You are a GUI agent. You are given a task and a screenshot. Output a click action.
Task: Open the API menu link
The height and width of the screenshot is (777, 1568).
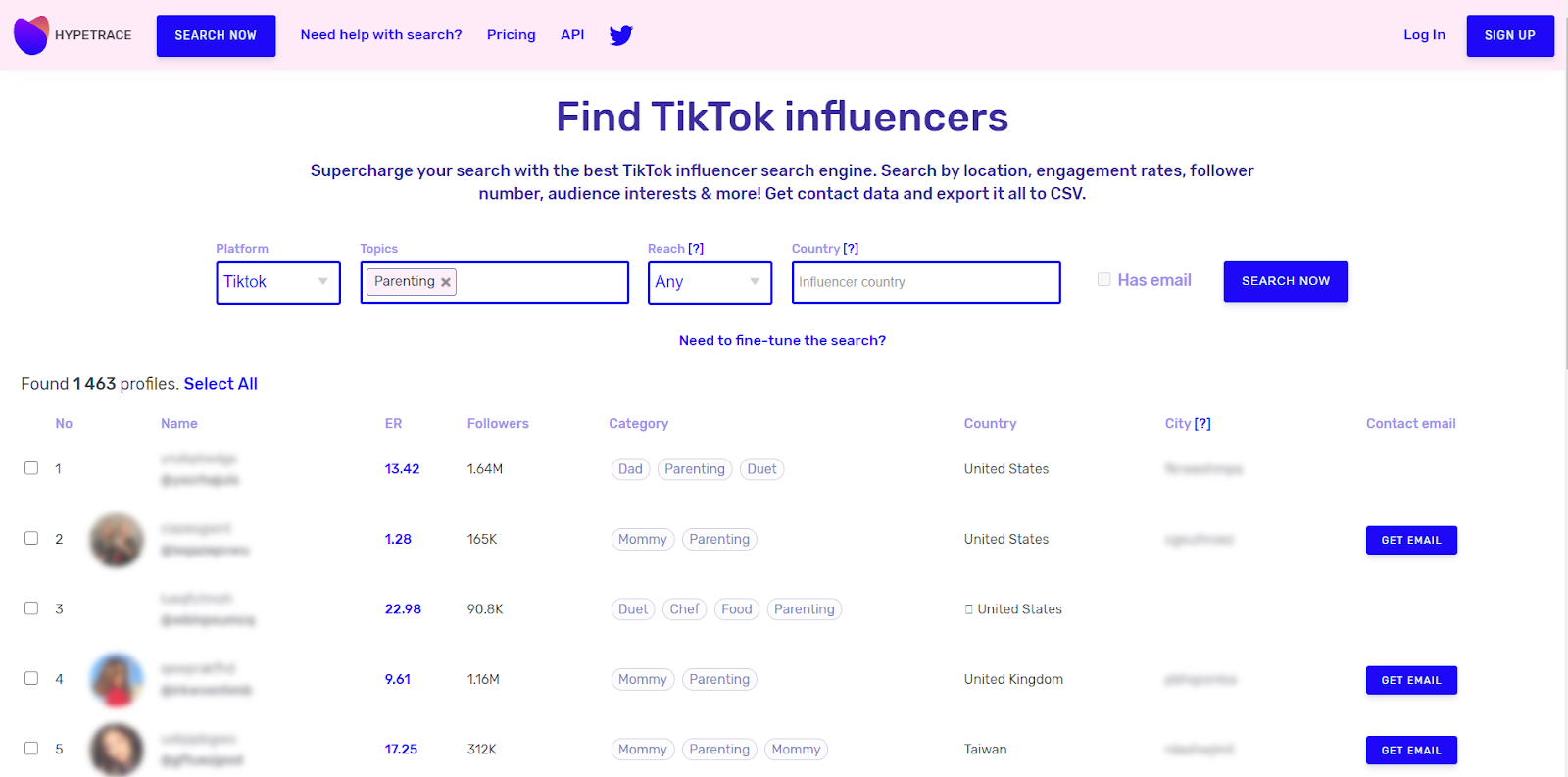click(572, 35)
